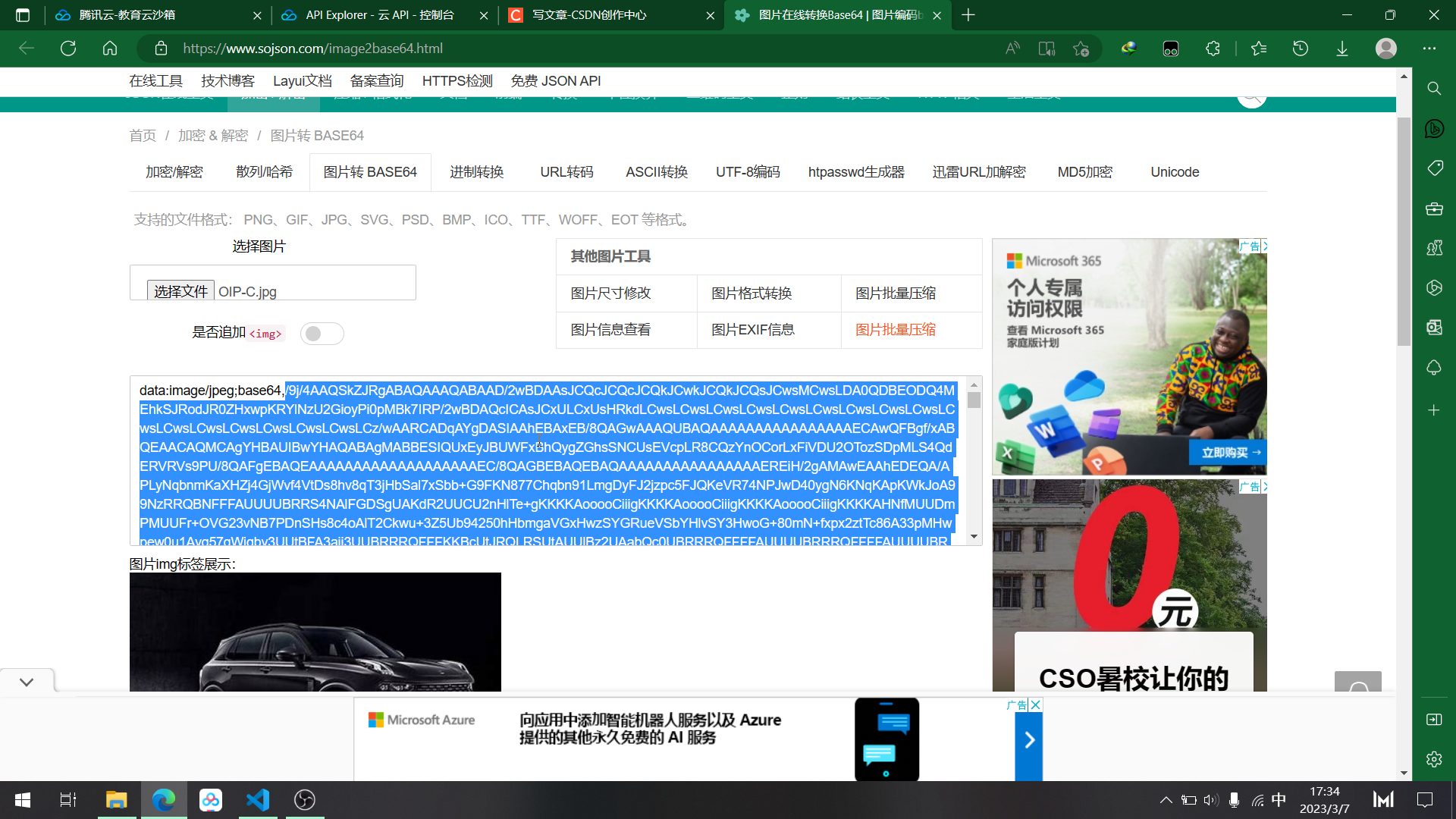Select 散列/哈希 tab
1456x819 pixels.
(264, 172)
